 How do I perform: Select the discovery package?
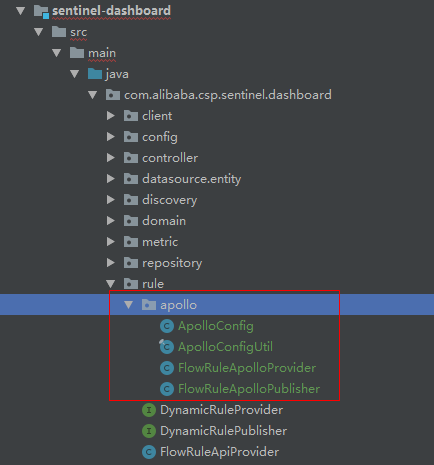[x=169, y=200]
